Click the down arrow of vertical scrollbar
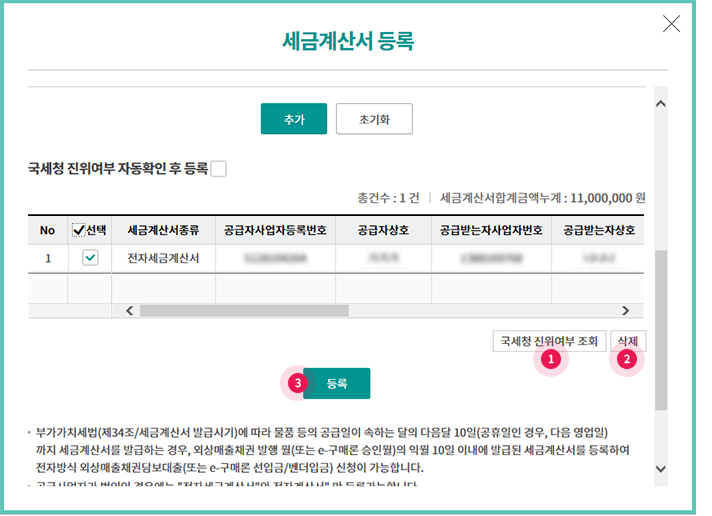Viewport: 712px width, 516px height. pos(659,468)
